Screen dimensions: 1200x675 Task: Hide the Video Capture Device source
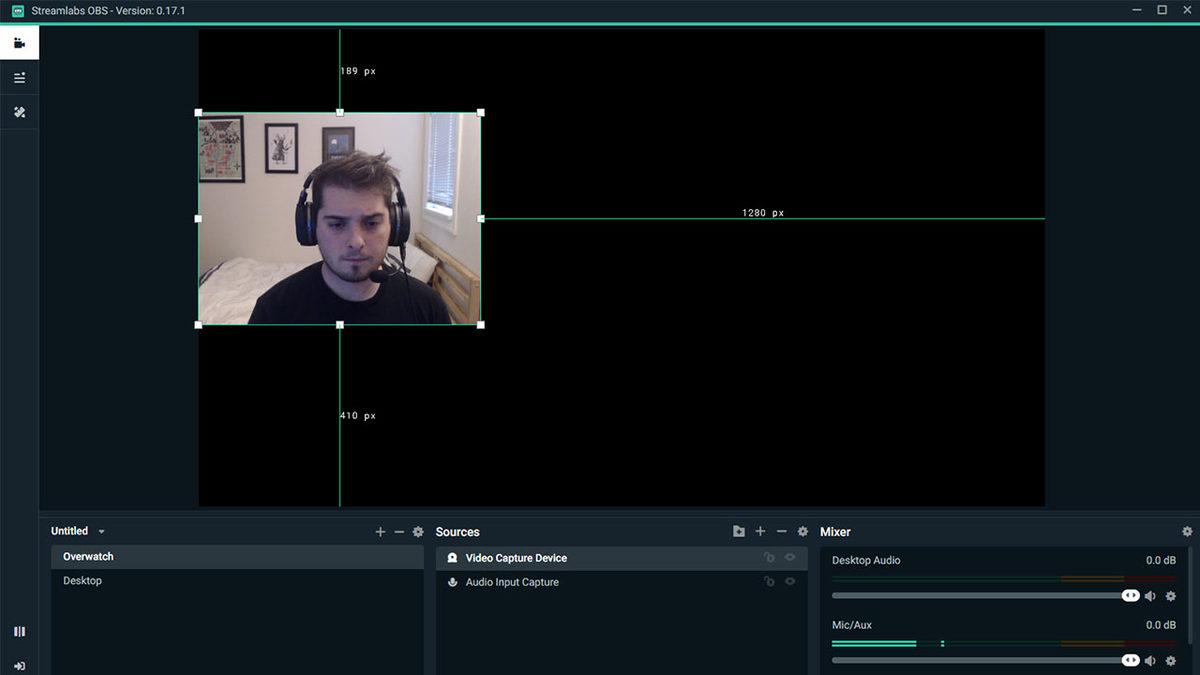[x=790, y=558]
